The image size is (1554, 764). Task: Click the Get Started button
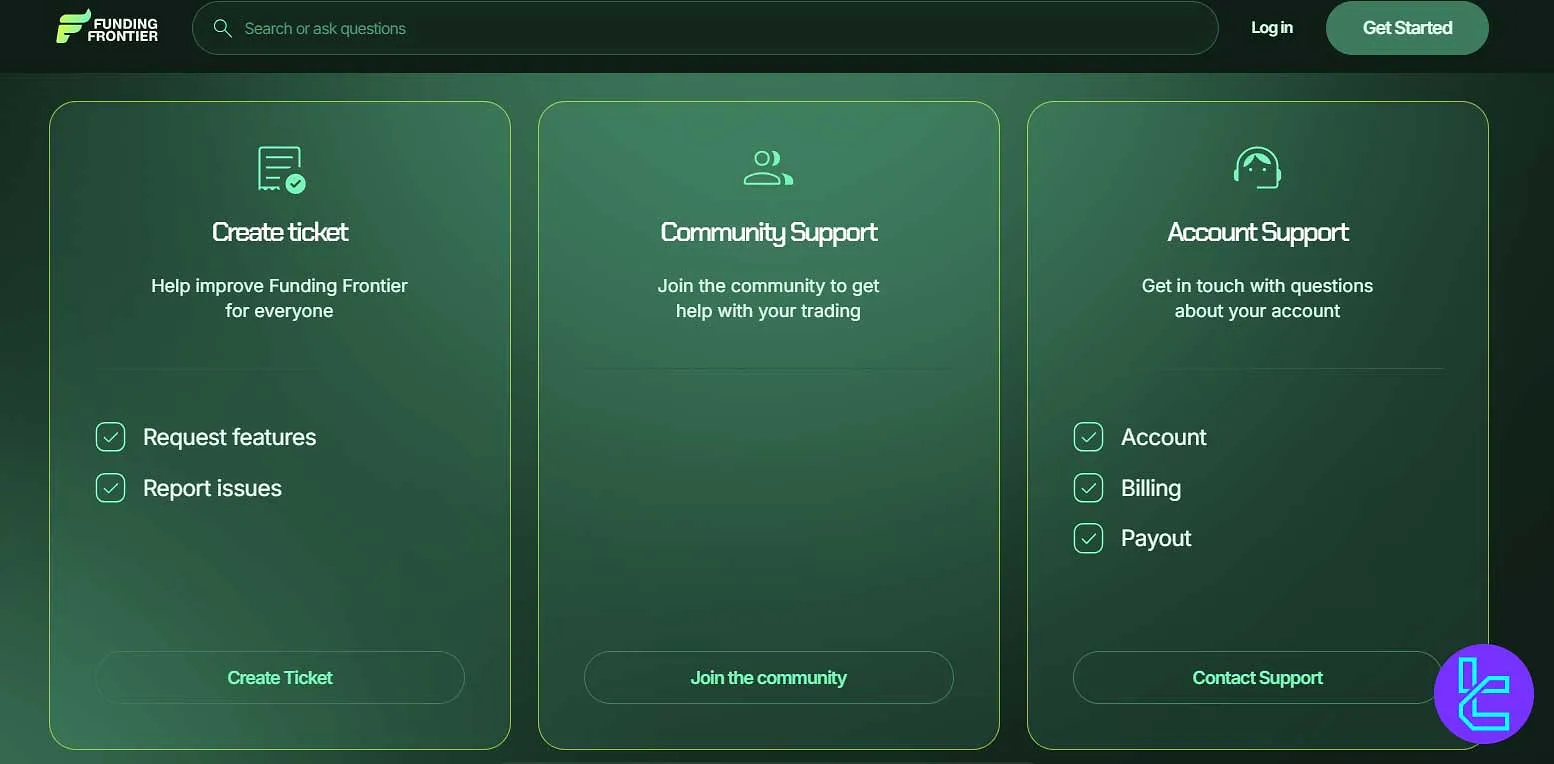coord(1406,28)
